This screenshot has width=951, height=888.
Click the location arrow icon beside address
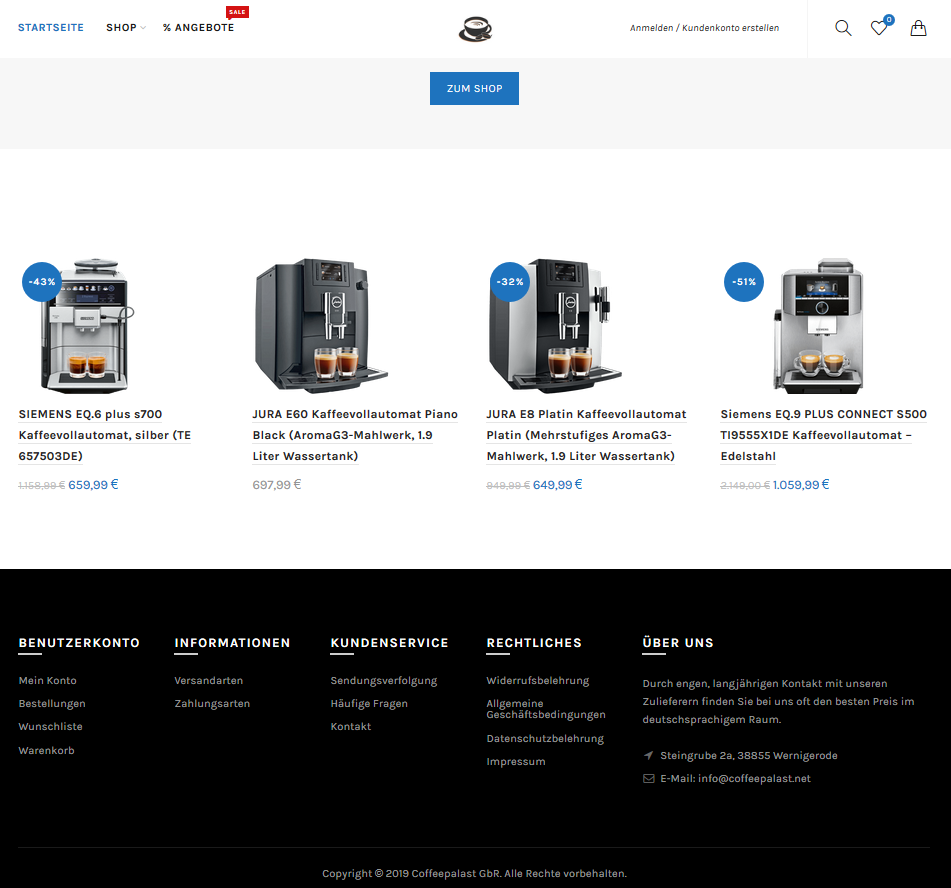coord(648,756)
